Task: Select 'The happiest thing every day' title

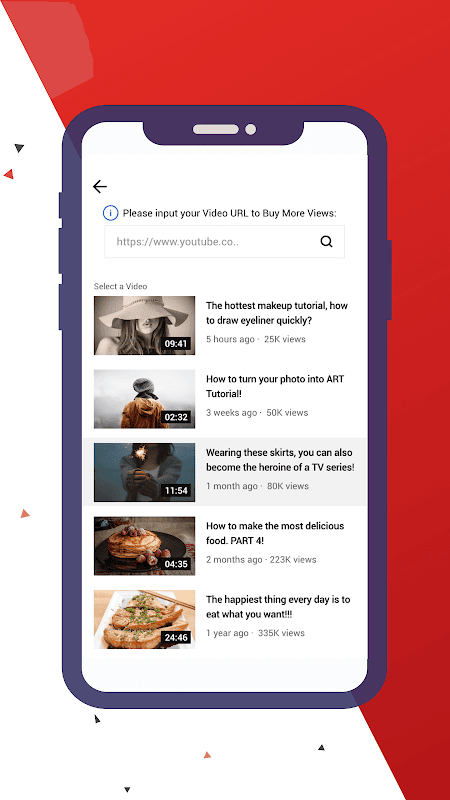Action: coord(278,607)
